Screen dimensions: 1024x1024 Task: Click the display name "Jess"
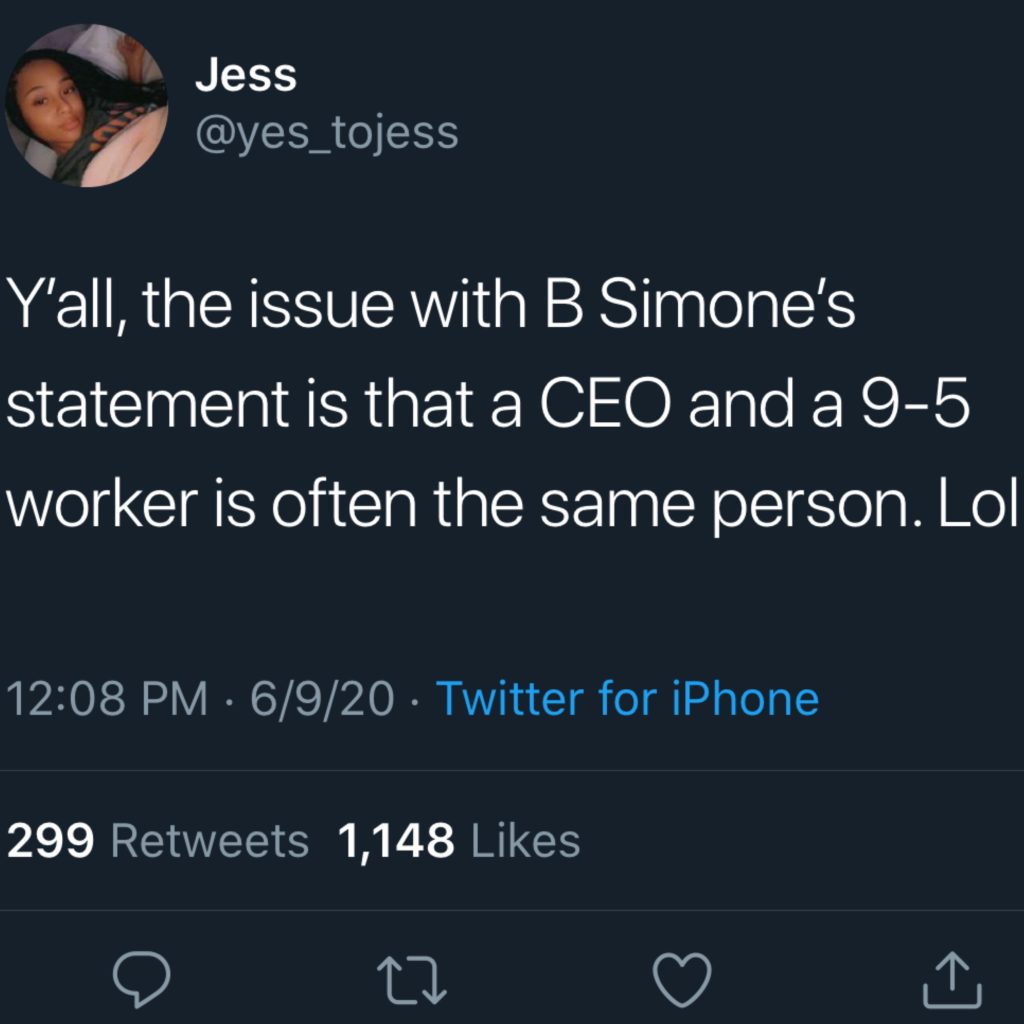coord(246,76)
